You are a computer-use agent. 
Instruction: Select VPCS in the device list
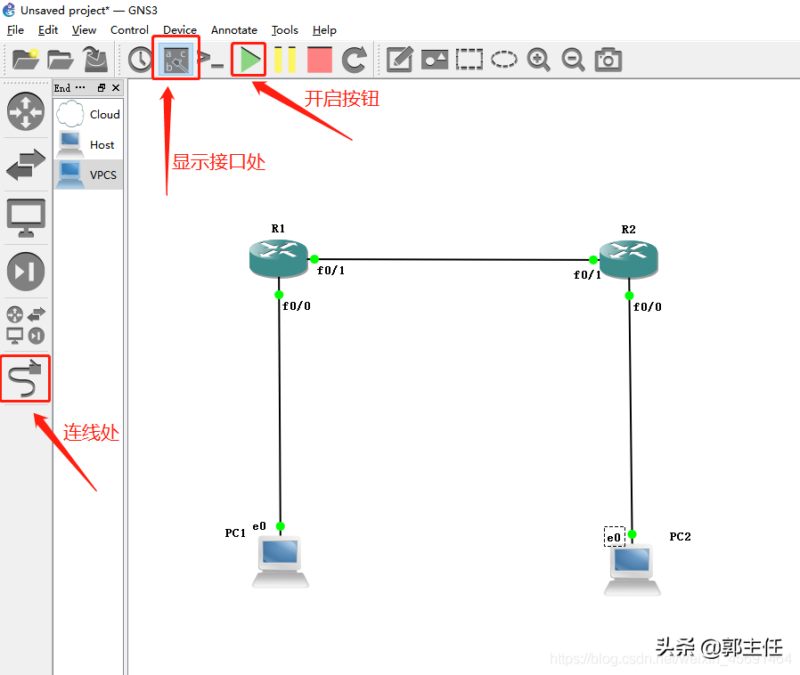[x=88, y=174]
